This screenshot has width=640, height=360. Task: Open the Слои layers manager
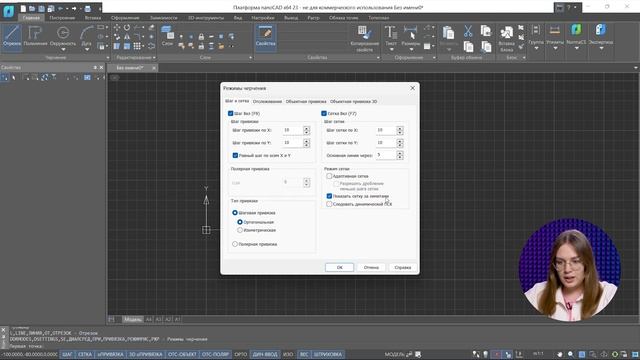pos(167,36)
